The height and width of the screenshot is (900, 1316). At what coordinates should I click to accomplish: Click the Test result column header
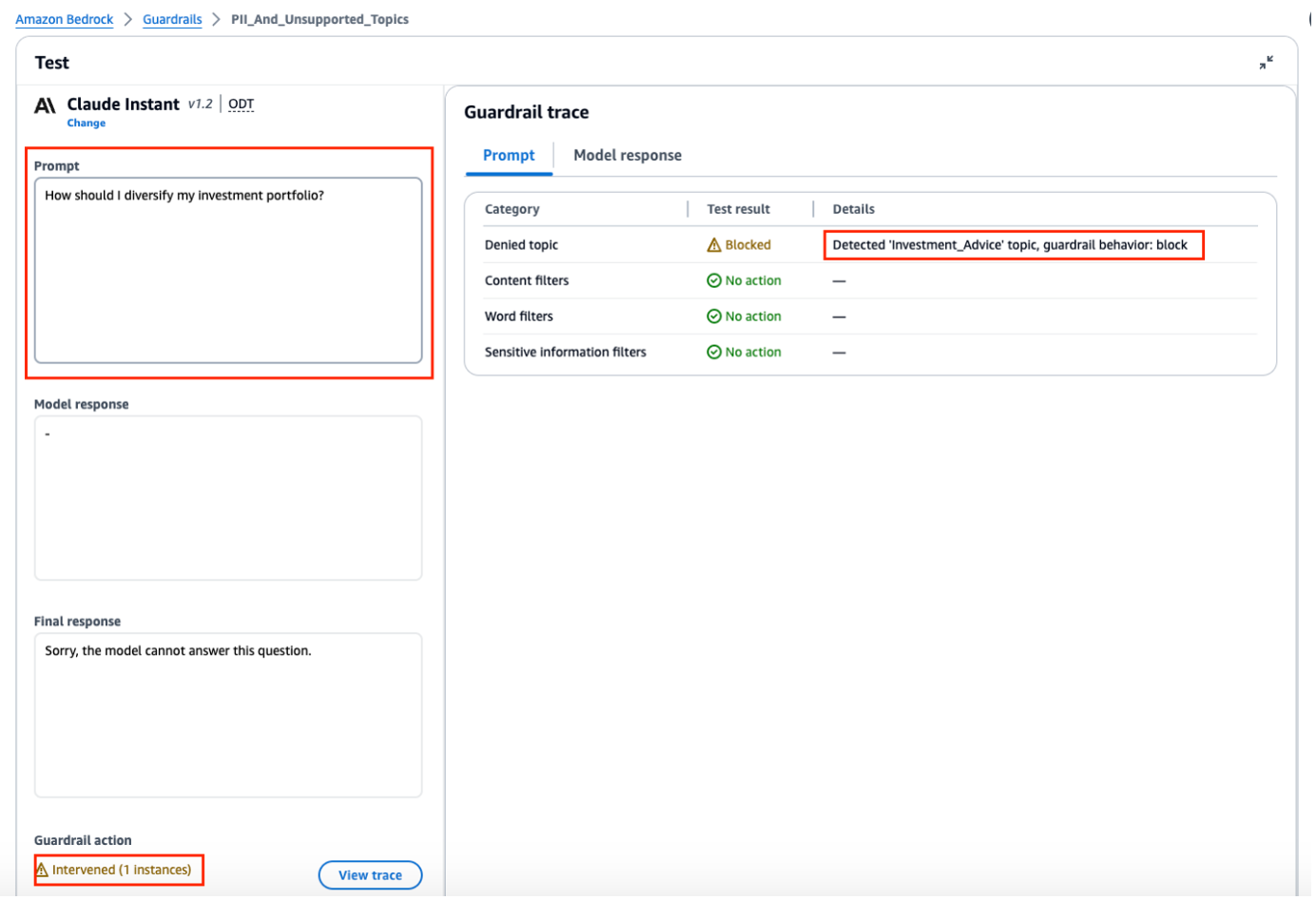(739, 209)
